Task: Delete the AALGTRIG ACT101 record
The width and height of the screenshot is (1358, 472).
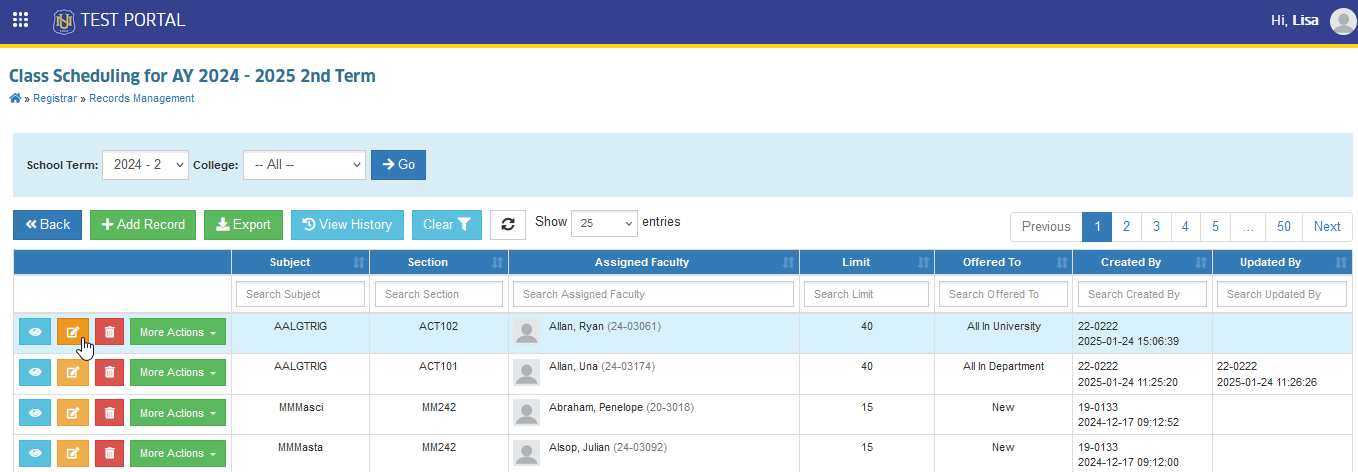Action: click(110, 372)
